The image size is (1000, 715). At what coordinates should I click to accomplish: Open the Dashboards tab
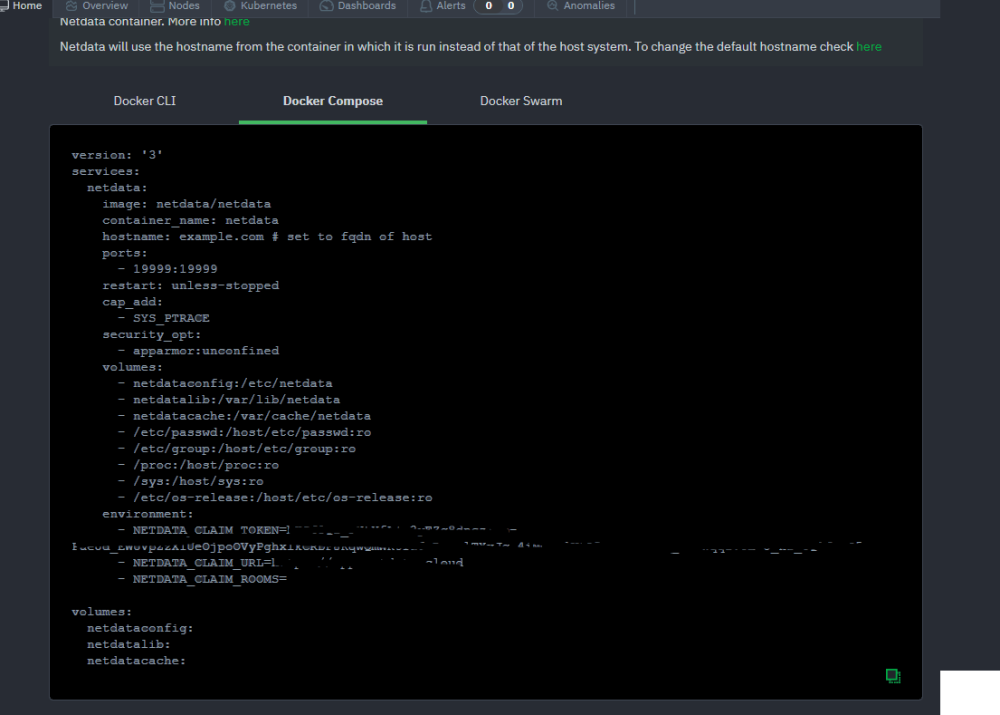pyautogui.click(x=358, y=6)
